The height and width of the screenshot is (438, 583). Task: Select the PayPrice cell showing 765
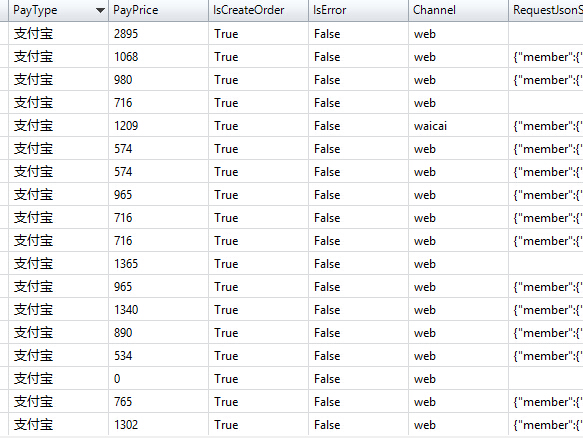point(158,402)
